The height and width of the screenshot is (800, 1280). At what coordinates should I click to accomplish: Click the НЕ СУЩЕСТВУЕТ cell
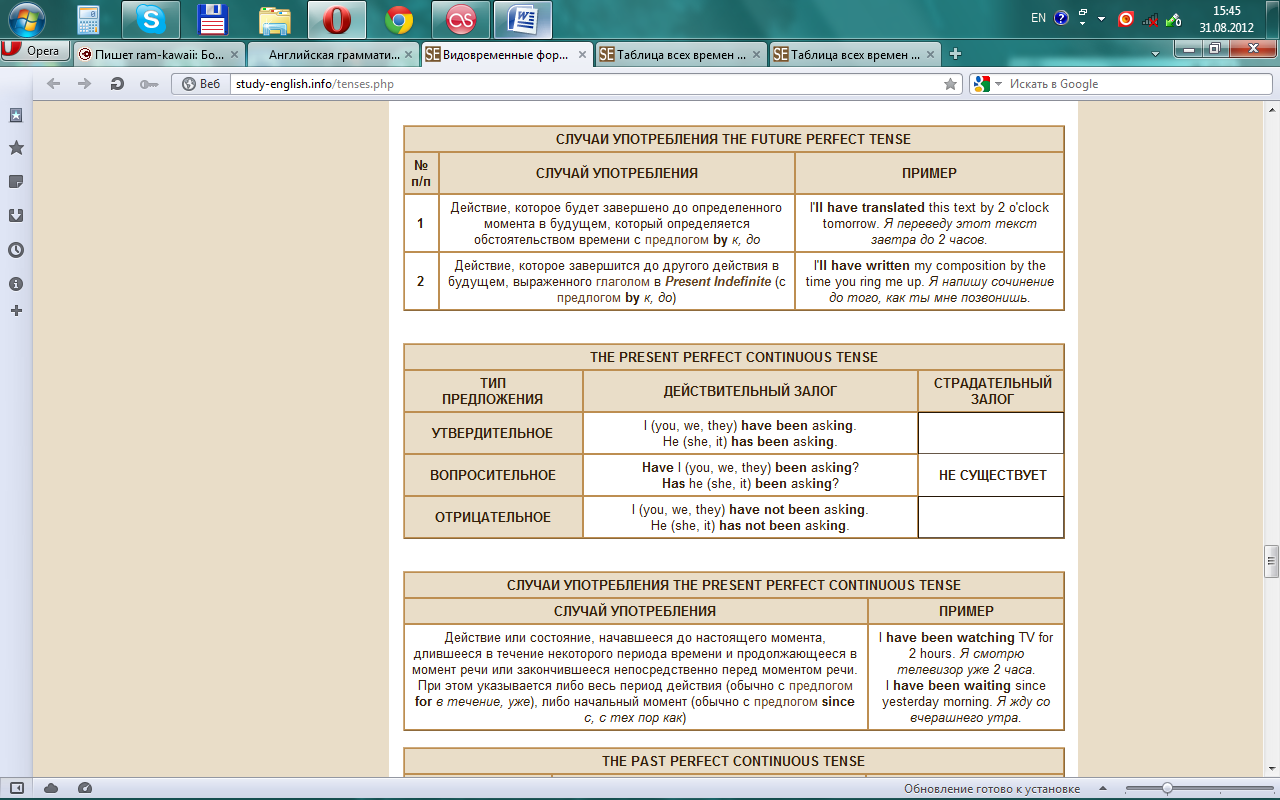point(992,475)
